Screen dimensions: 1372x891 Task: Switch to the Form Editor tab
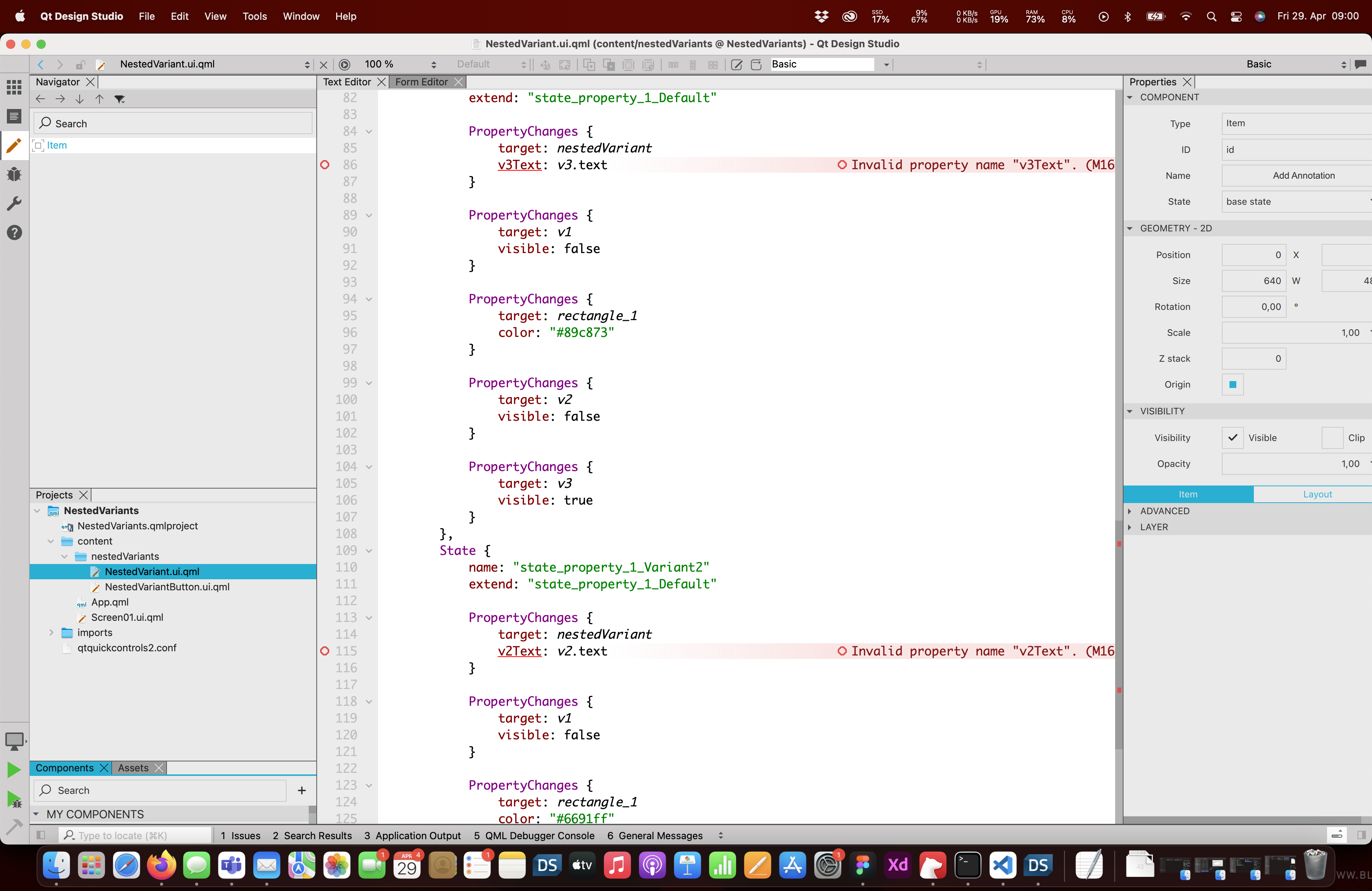pyautogui.click(x=421, y=82)
